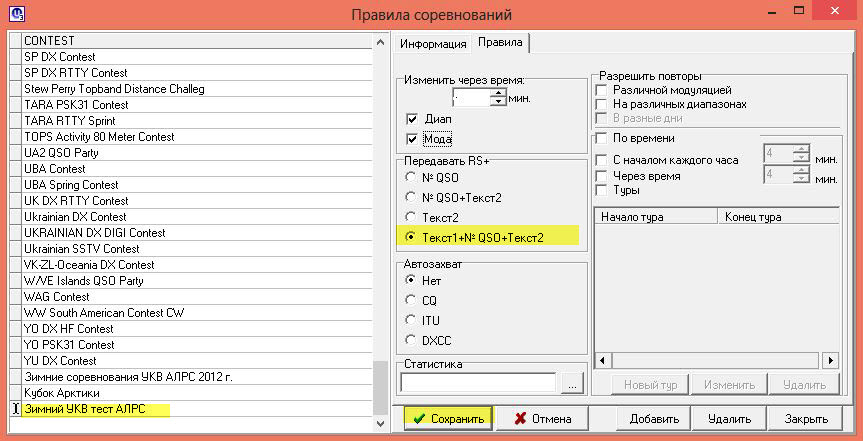863x441 pixels.
Task: Choose CQ autocapture radio button
Action: click(411, 300)
